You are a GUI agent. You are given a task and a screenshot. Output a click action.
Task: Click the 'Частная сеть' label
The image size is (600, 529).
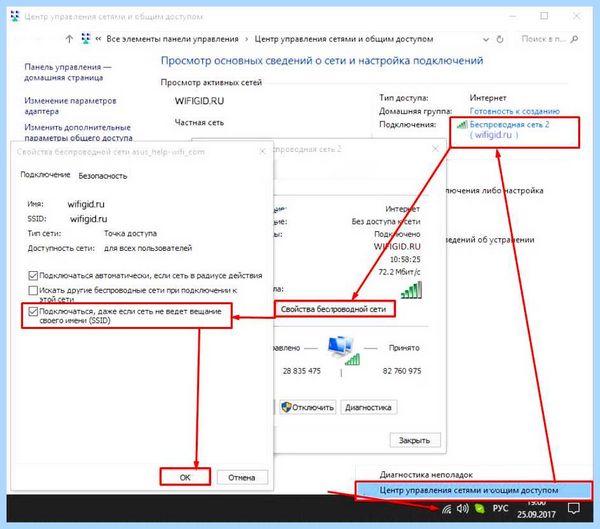(199, 122)
